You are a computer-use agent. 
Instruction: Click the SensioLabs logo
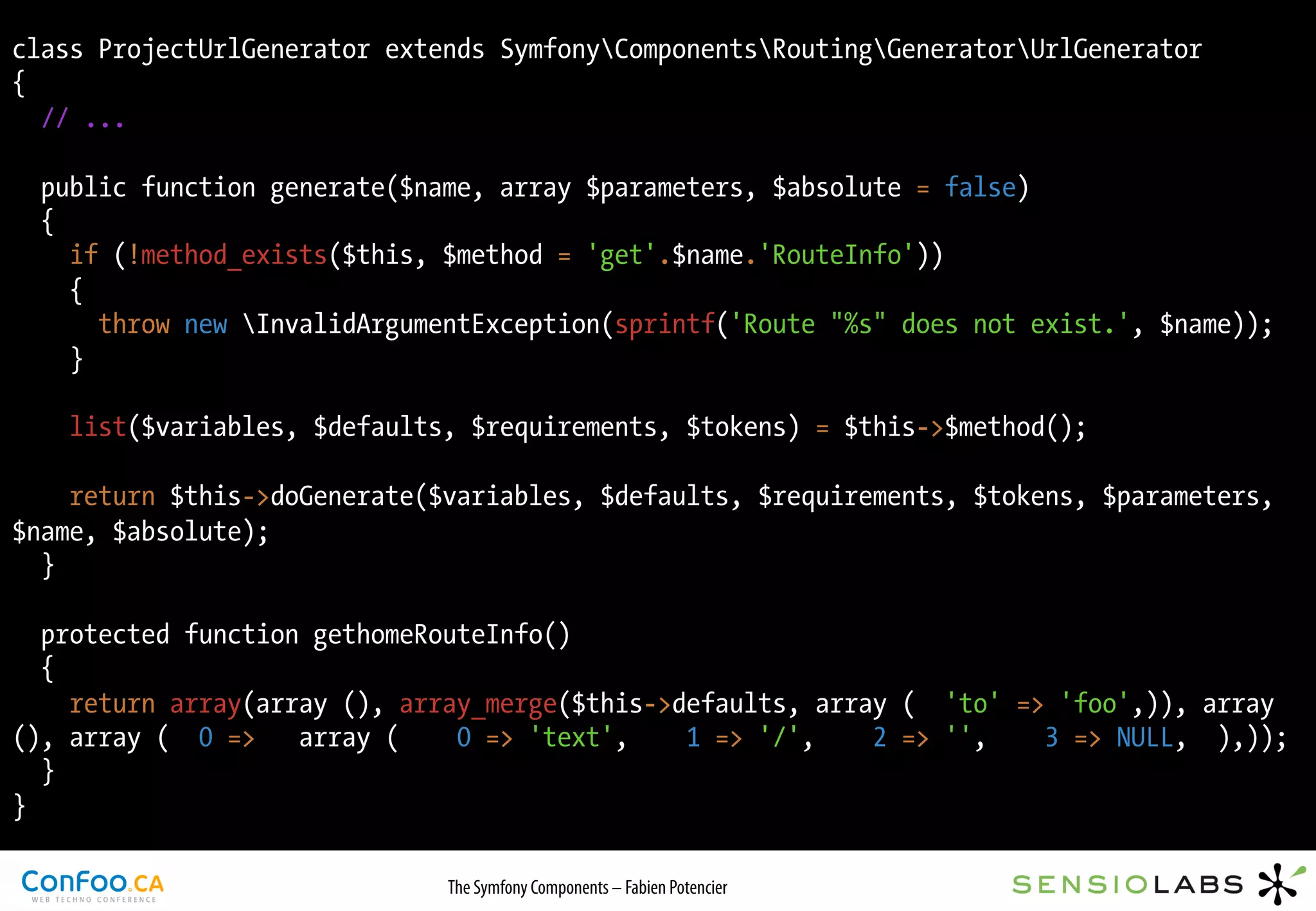point(1159,885)
